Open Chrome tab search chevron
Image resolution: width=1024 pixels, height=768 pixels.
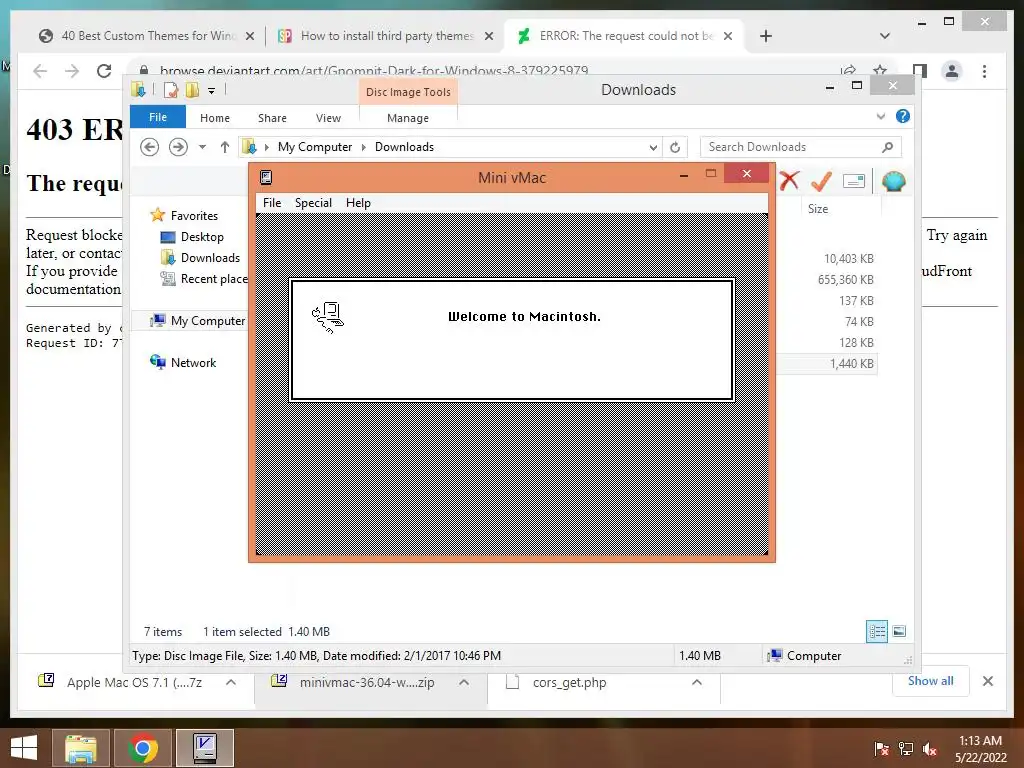click(x=885, y=36)
